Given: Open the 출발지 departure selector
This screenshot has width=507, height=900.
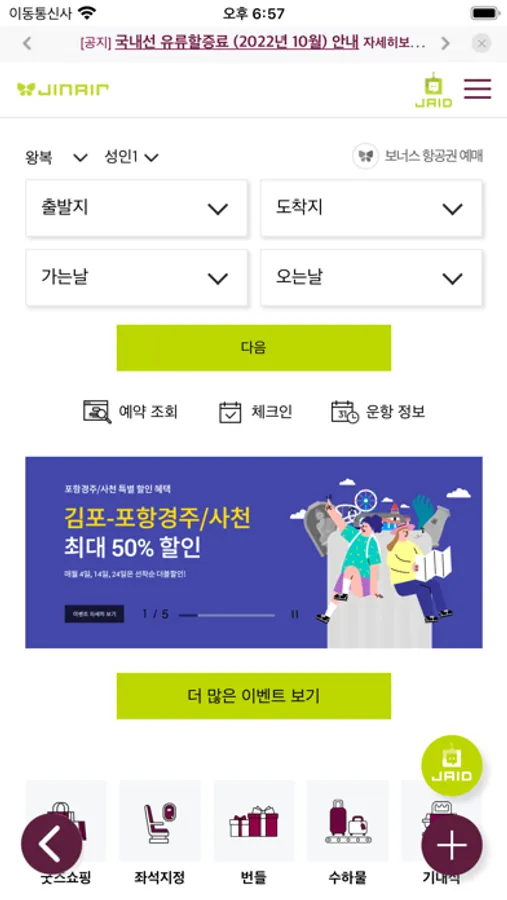Looking at the screenshot, I should pos(137,208).
